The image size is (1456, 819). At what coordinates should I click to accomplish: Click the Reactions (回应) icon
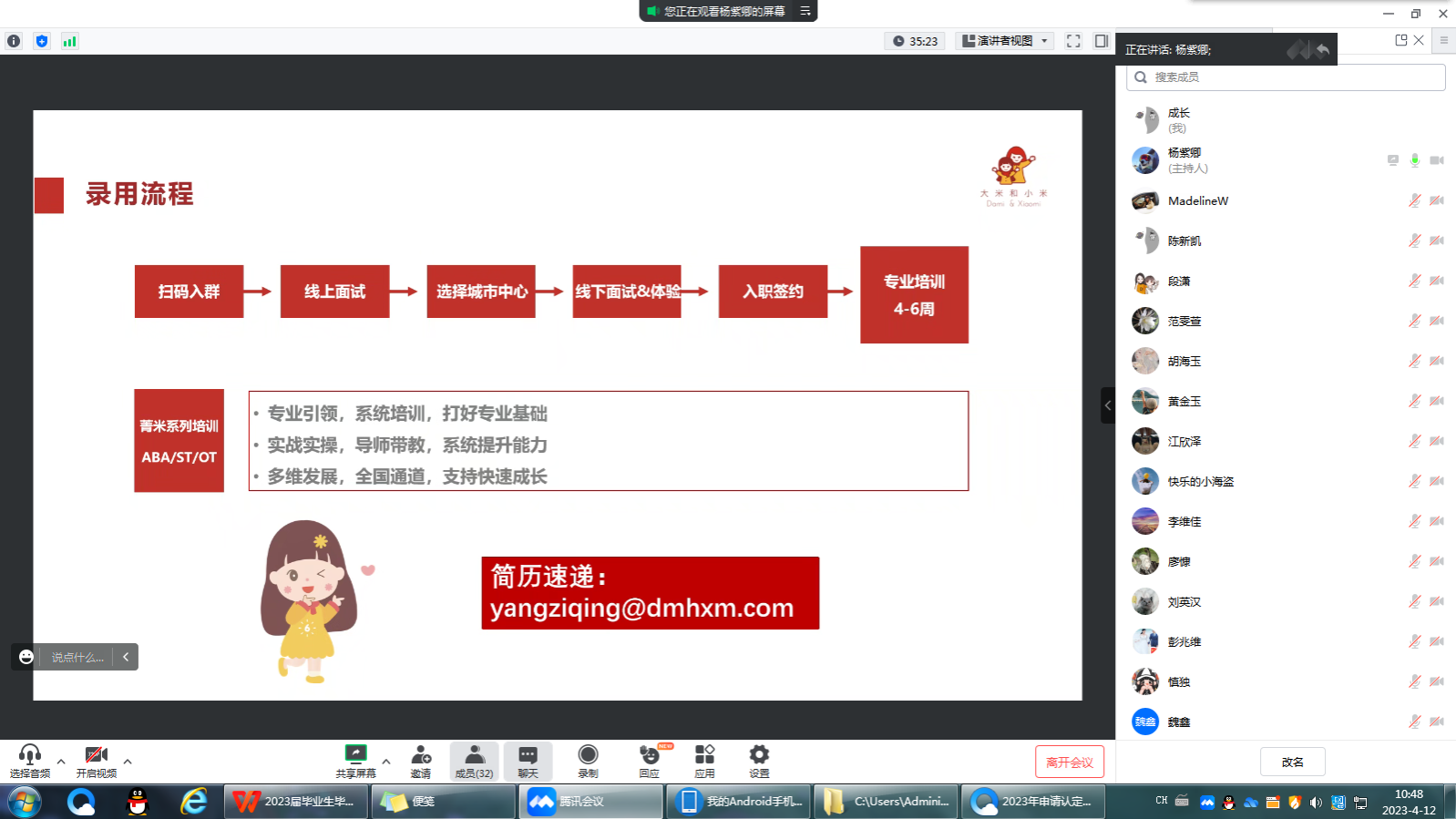649,760
